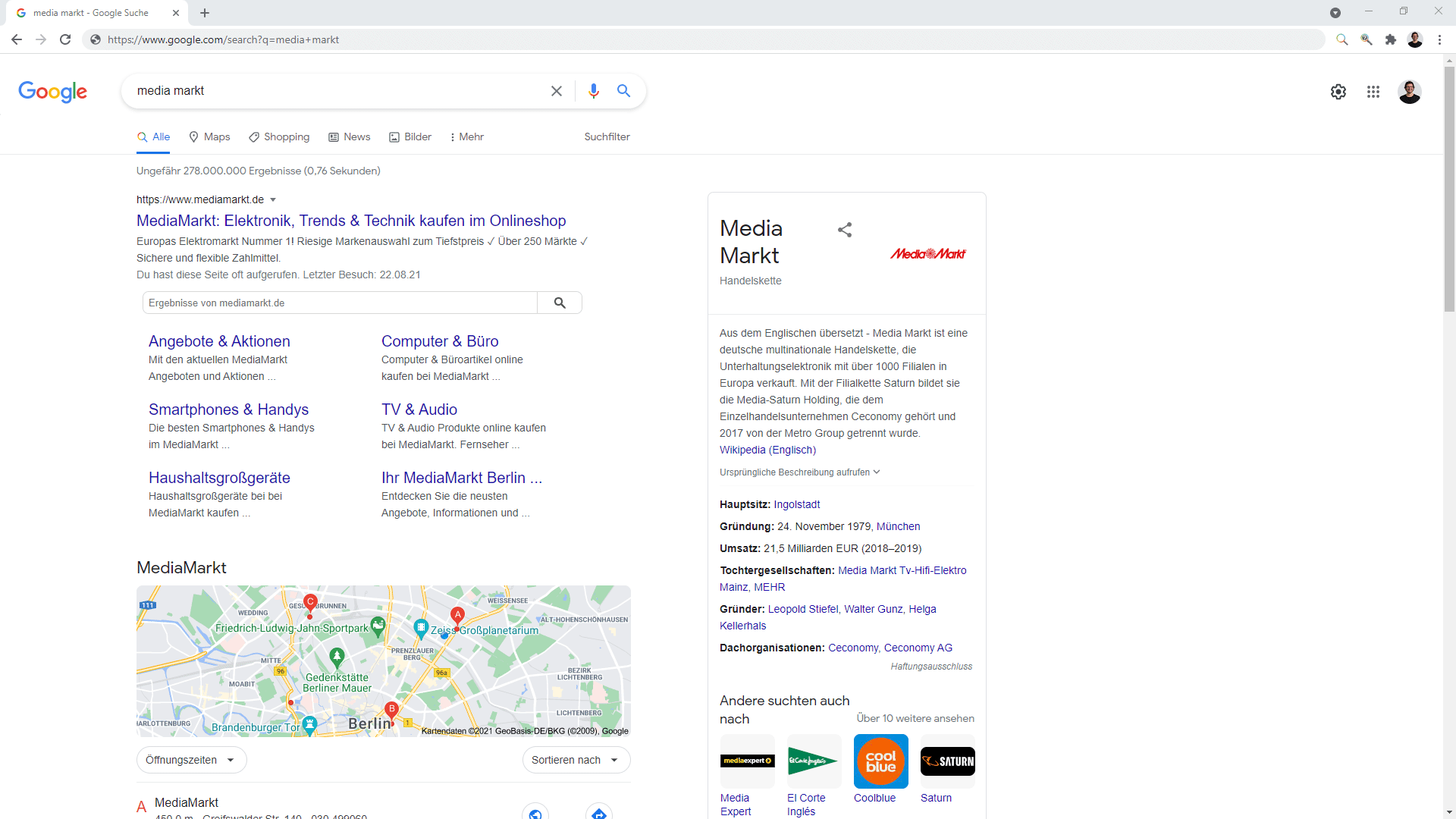Open website icon for MediaMarkt listing A
1456x819 pixels.
click(x=535, y=812)
